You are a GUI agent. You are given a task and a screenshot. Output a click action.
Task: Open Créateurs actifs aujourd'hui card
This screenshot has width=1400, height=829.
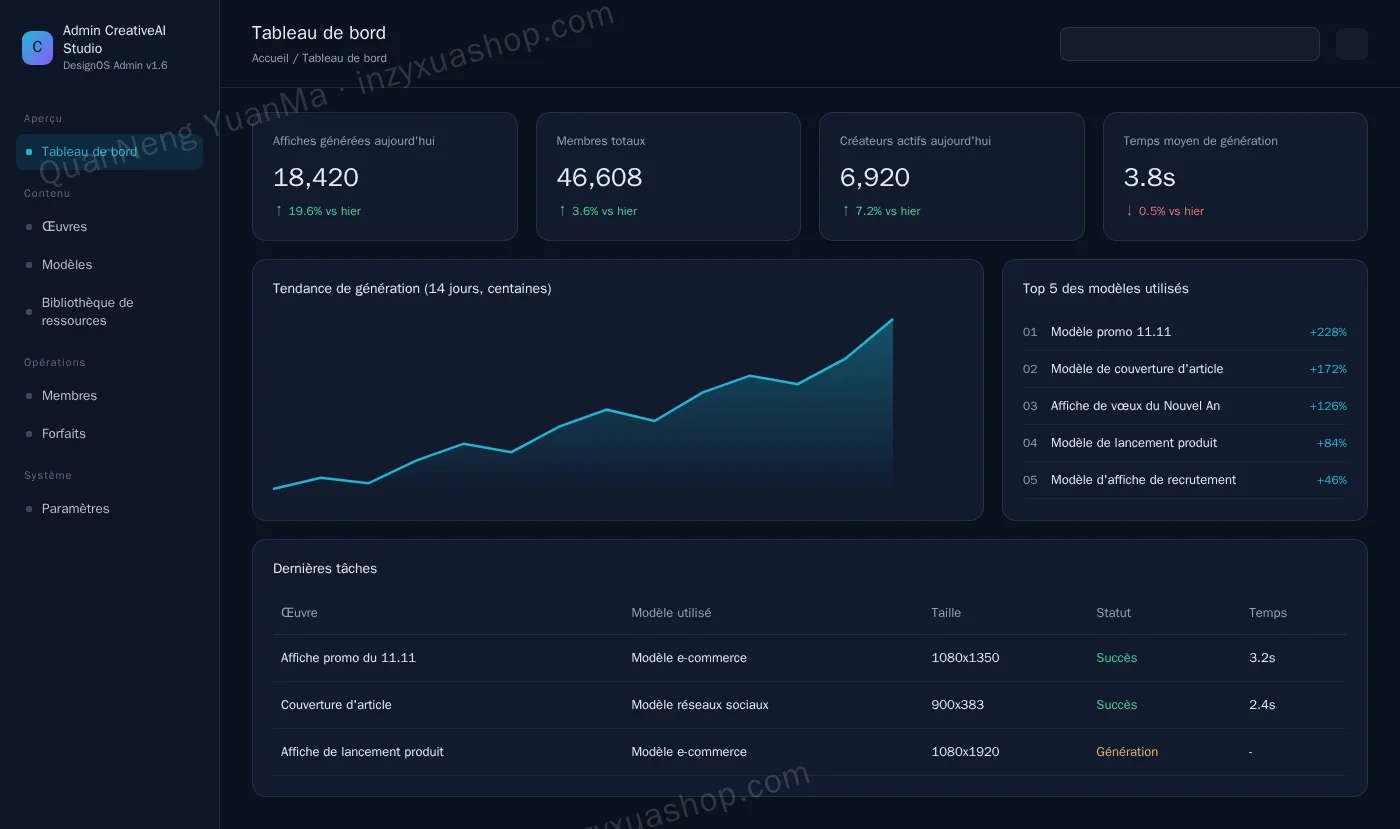pyautogui.click(x=951, y=176)
